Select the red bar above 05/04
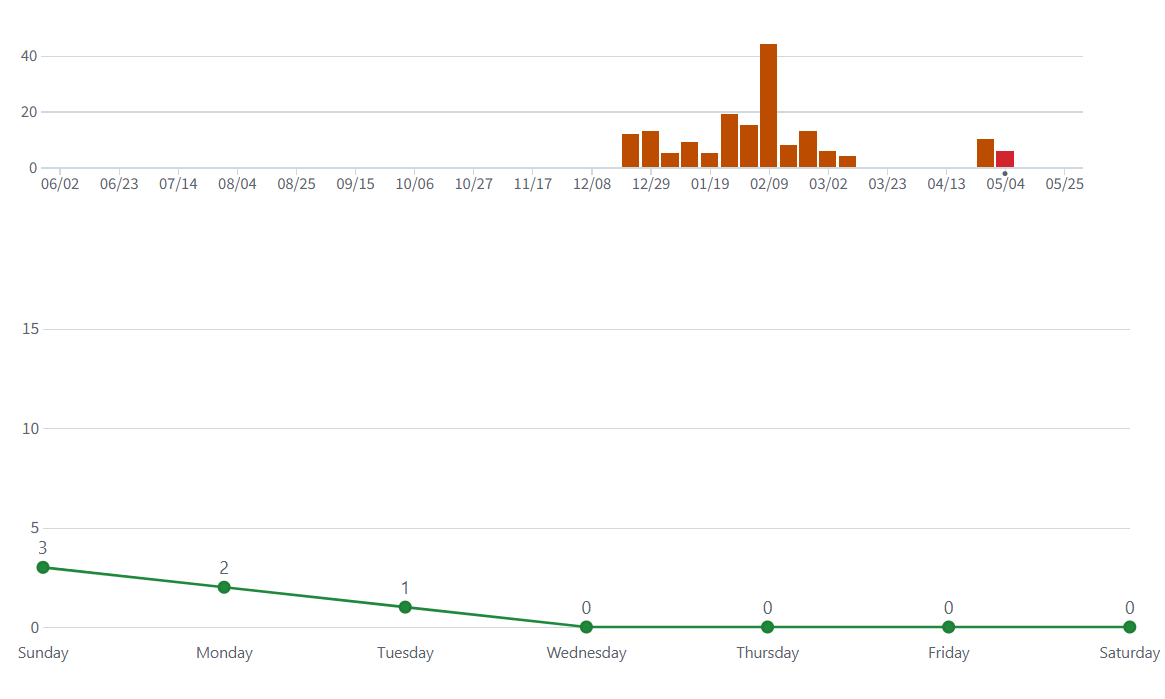Viewport: 1165px width, 699px height. (1005, 159)
